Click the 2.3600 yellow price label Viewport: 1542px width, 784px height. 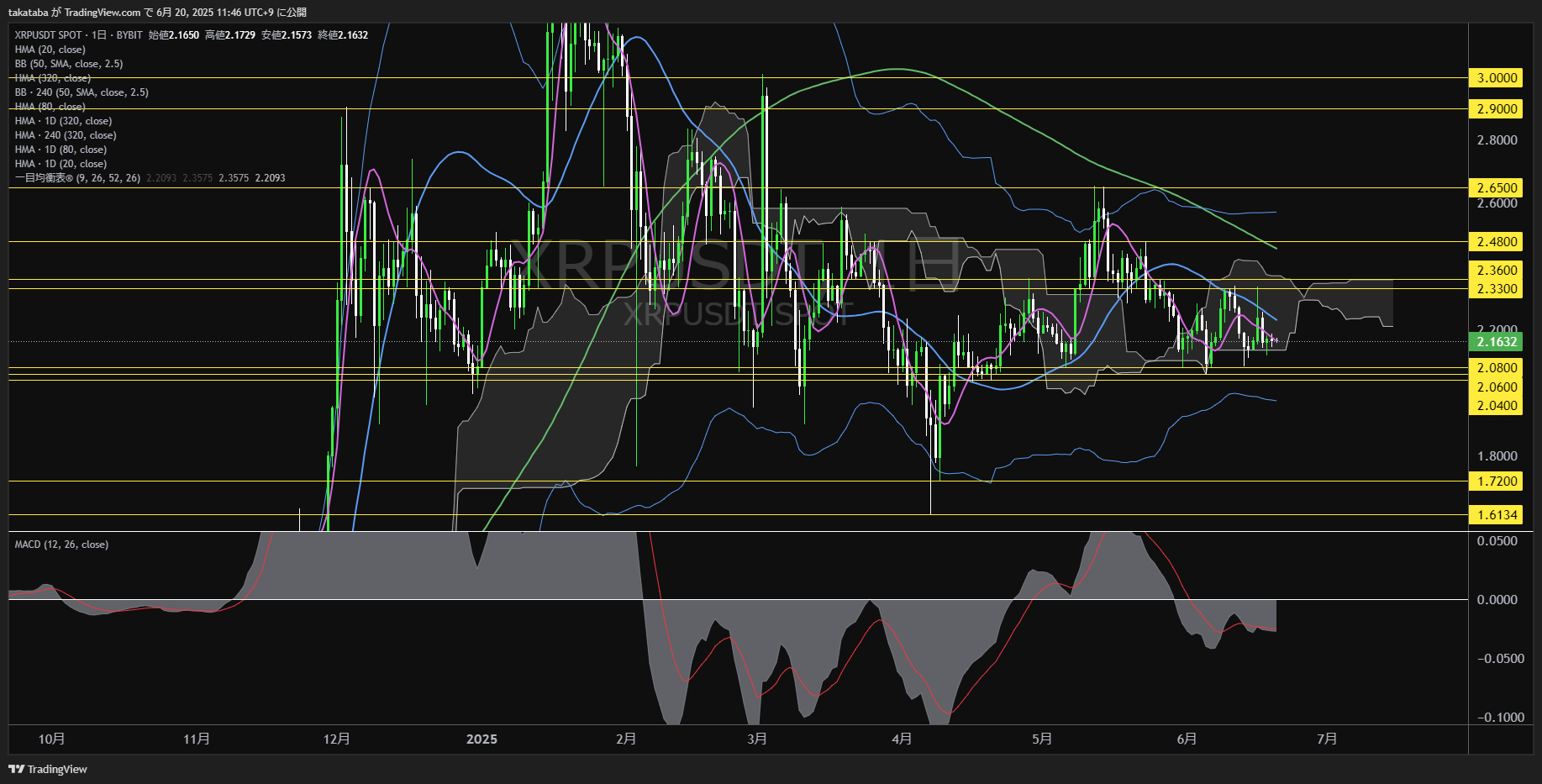[1497, 271]
